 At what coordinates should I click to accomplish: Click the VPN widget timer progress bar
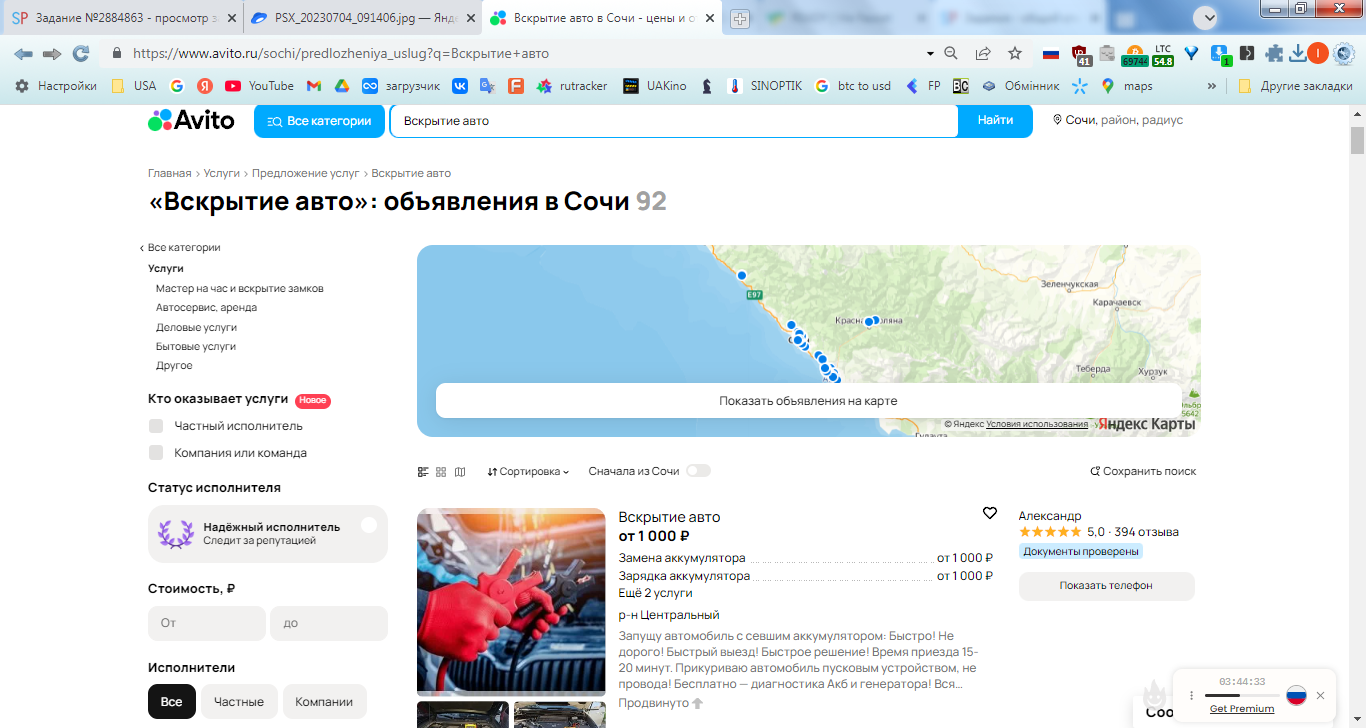[x=1242, y=695]
